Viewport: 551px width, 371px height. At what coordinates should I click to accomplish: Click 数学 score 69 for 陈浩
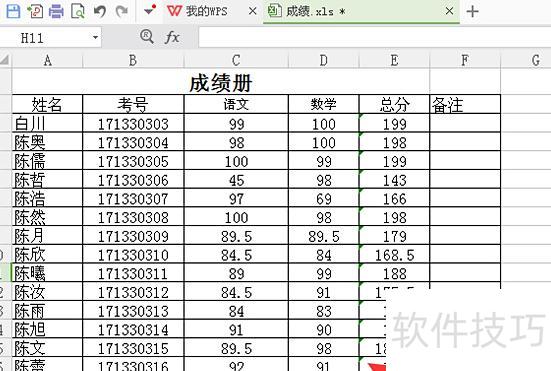pos(324,198)
